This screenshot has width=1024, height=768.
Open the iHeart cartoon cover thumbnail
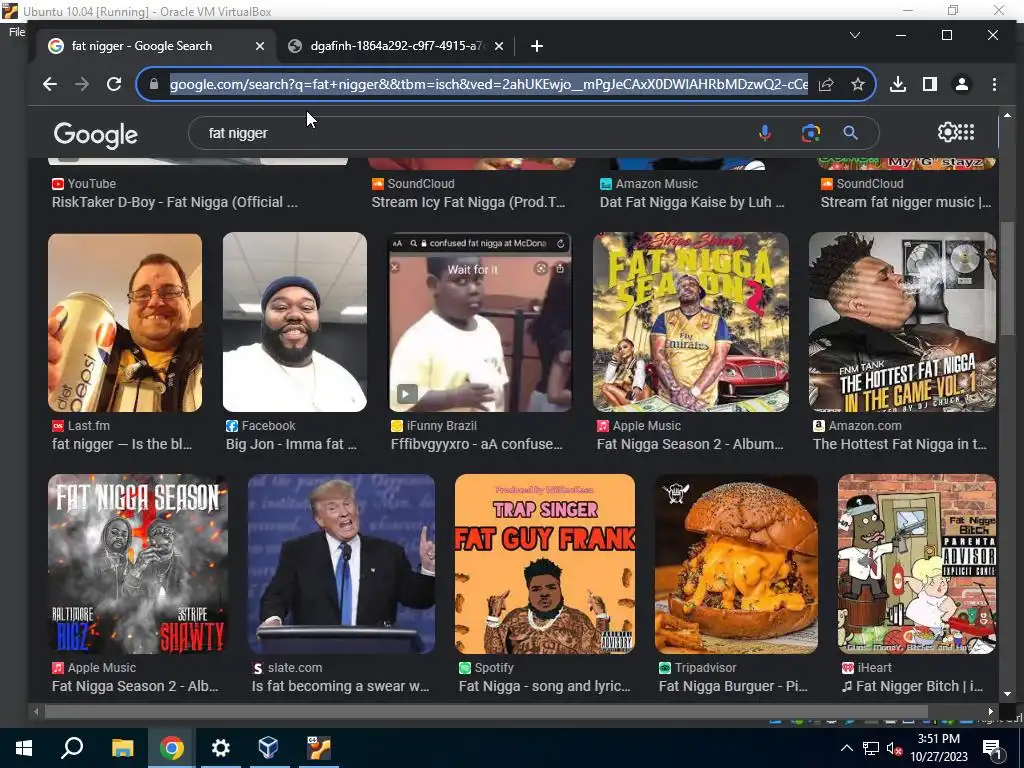(x=917, y=564)
